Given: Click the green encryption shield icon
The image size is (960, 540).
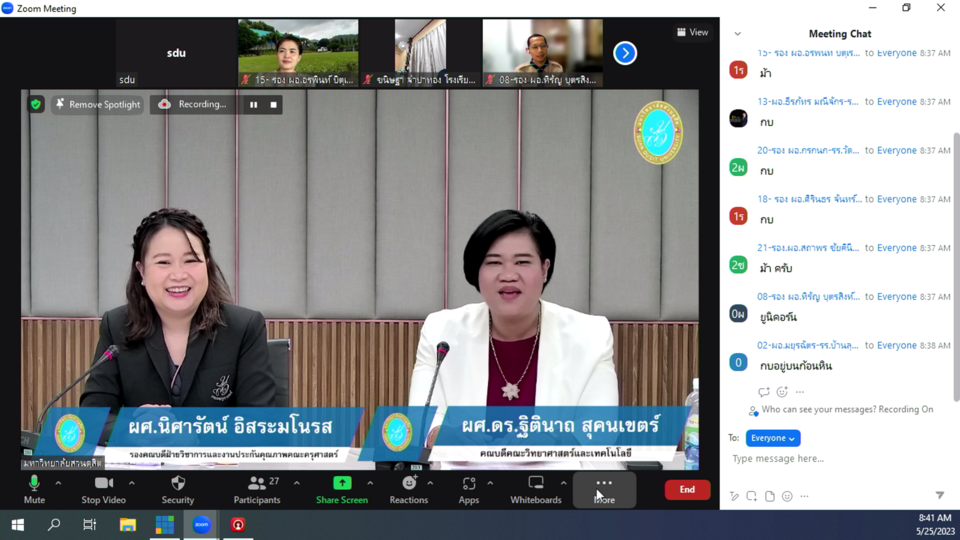Looking at the screenshot, I should tap(36, 104).
